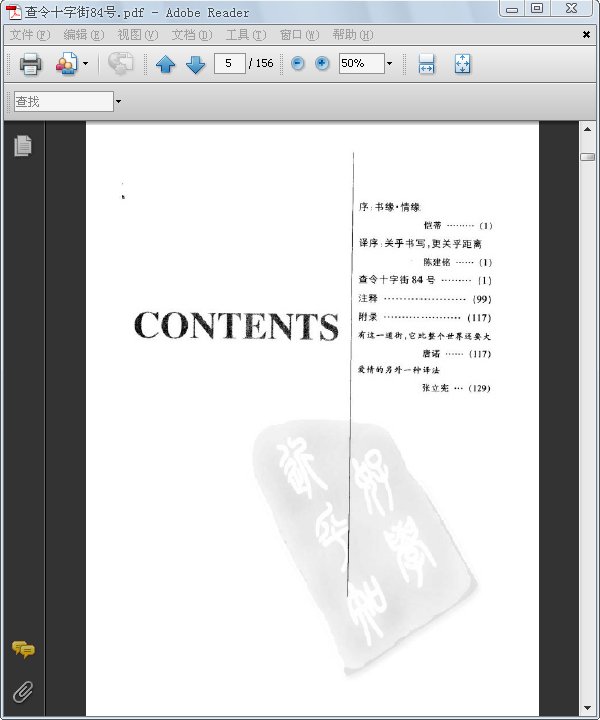Viewport: 600px width, 720px height.
Task: Open the 工具(T) menu
Action: [x=246, y=35]
